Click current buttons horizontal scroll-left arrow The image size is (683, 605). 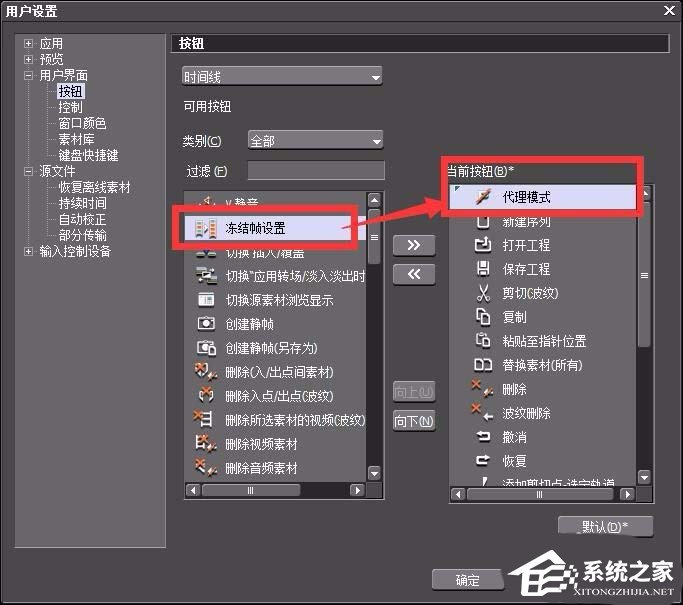(x=458, y=495)
